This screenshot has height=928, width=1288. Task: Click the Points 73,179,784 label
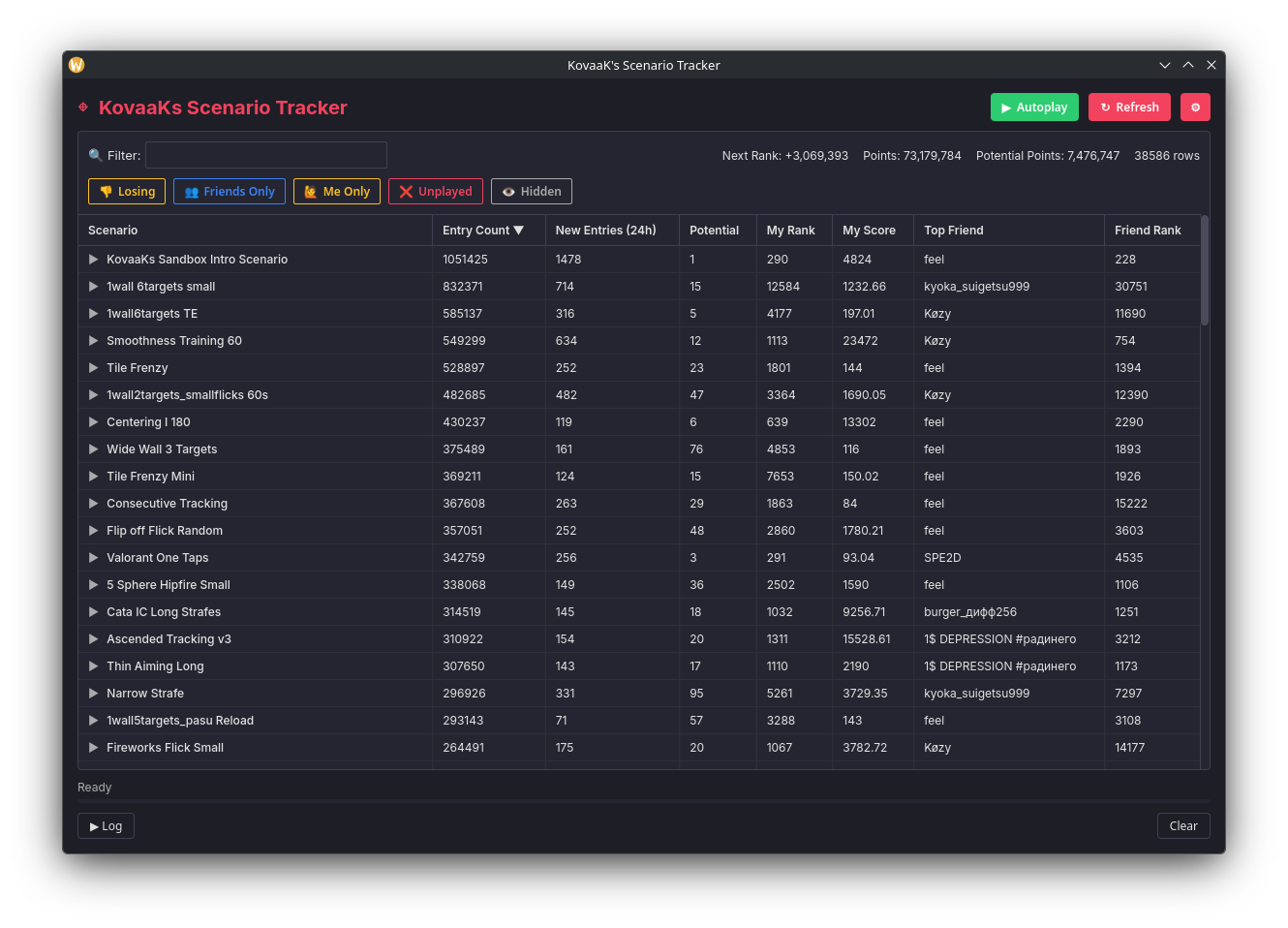click(912, 156)
